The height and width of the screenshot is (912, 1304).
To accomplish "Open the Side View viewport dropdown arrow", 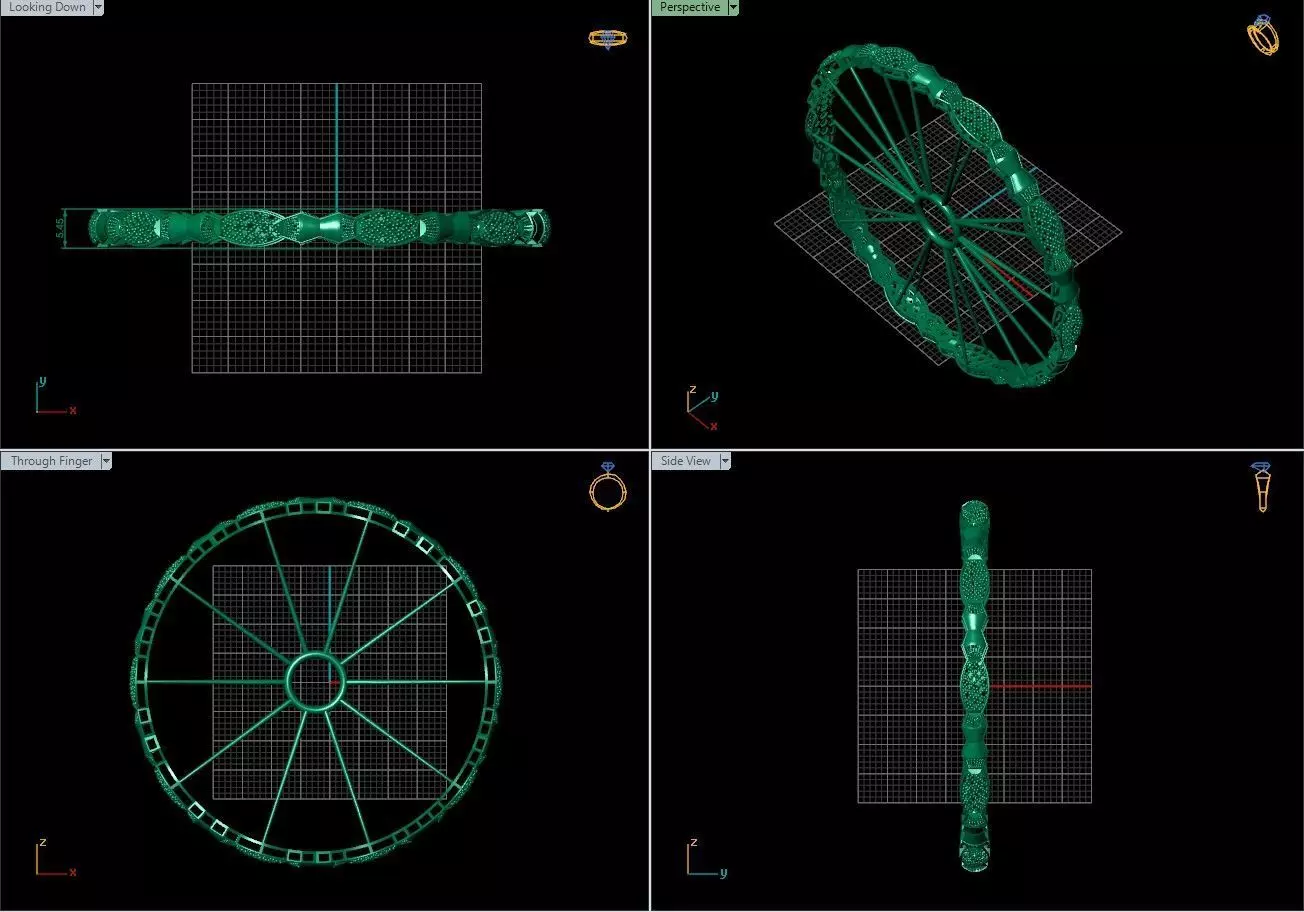I will tap(725, 461).
